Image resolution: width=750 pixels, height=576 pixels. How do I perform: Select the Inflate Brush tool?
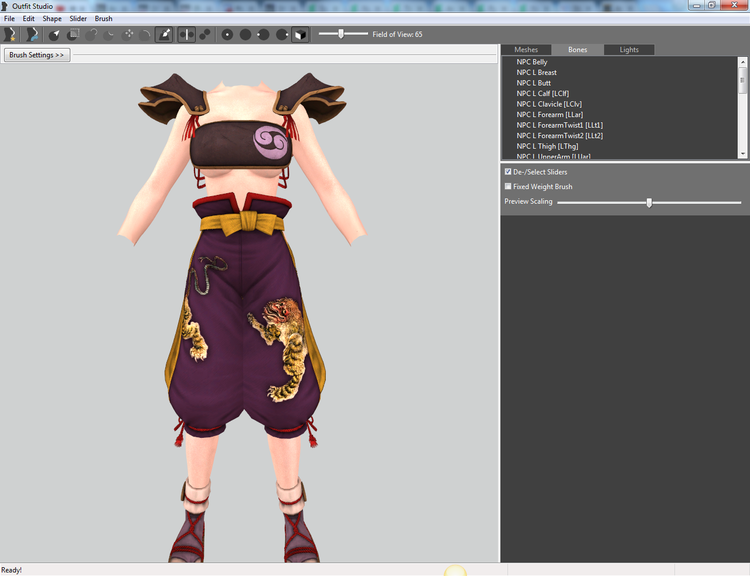pos(91,34)
